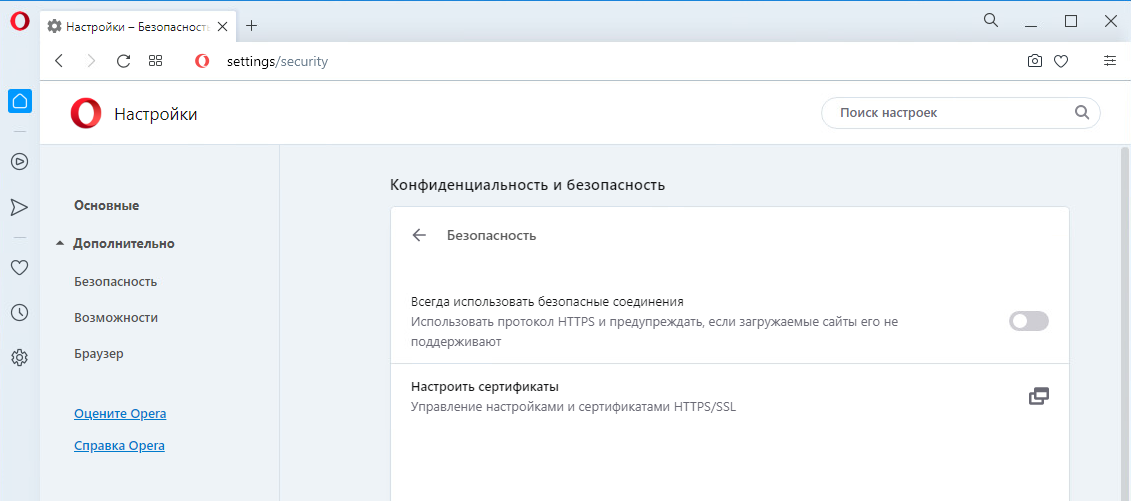Image resolution: width=1131 pixels, height=501 pixels.
Task: Enable Always use secure connections toggle
Action: [x=1029, y=322]
